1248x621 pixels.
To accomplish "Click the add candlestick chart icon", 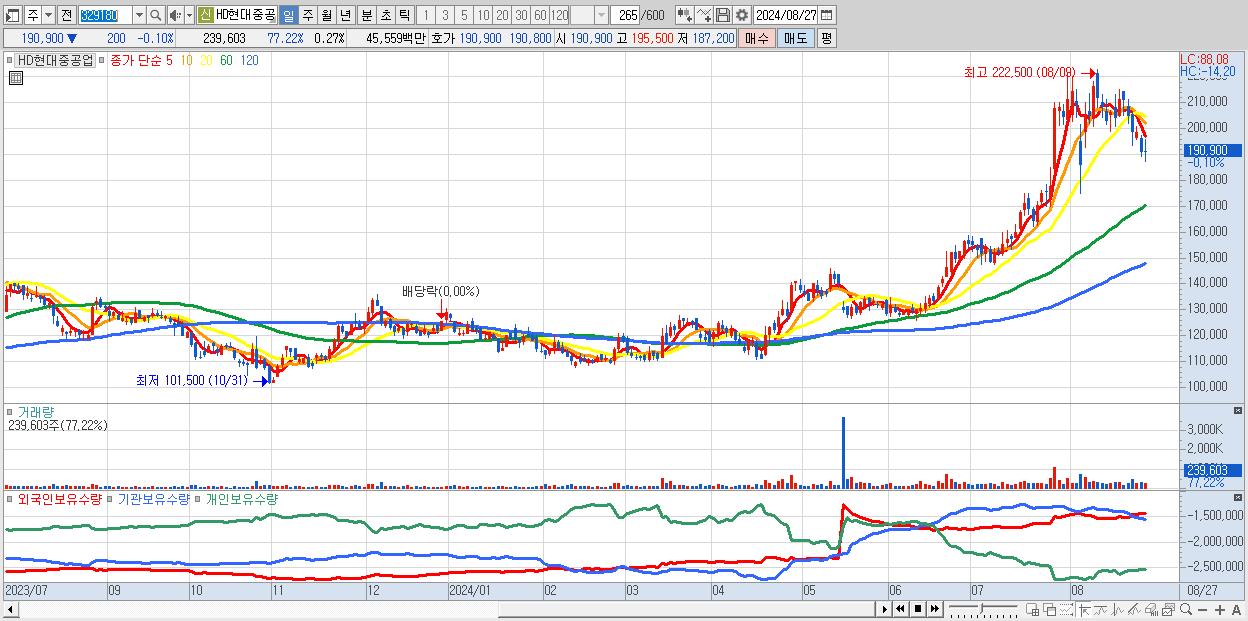I will [x=685, y=15].
